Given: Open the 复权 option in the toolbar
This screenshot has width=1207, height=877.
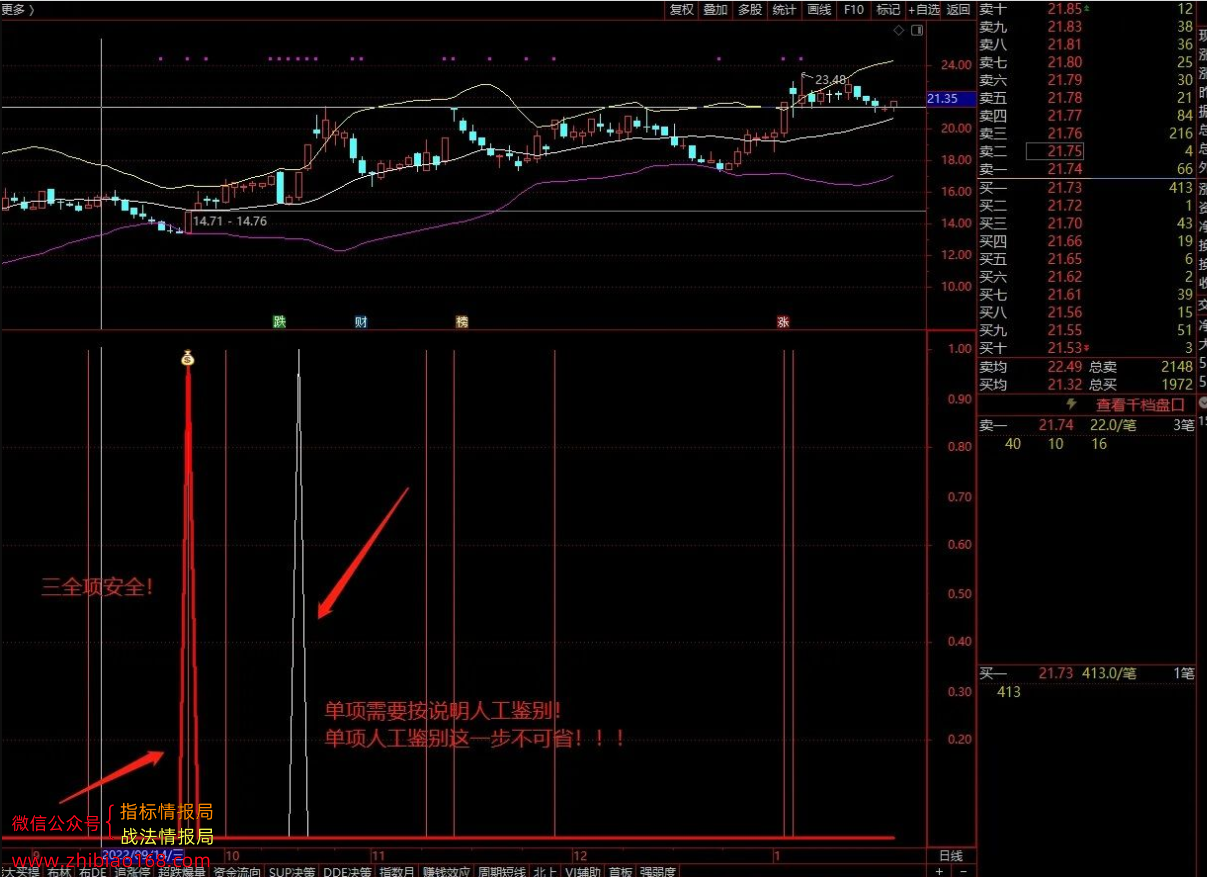Looking at the screenshot, I should [x=681, y=9].
